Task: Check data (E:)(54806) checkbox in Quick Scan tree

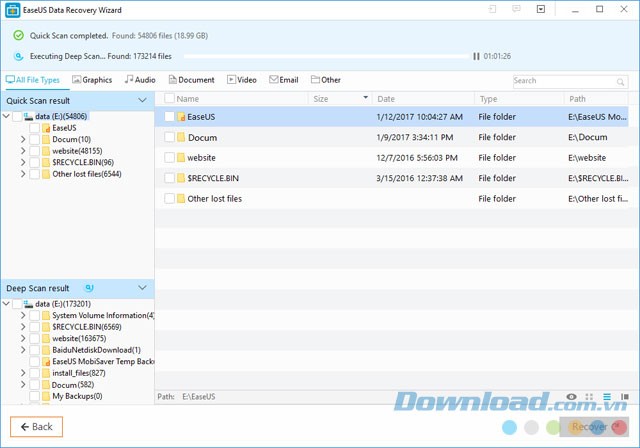Action: pyautogui.click(x=17, y=117)
